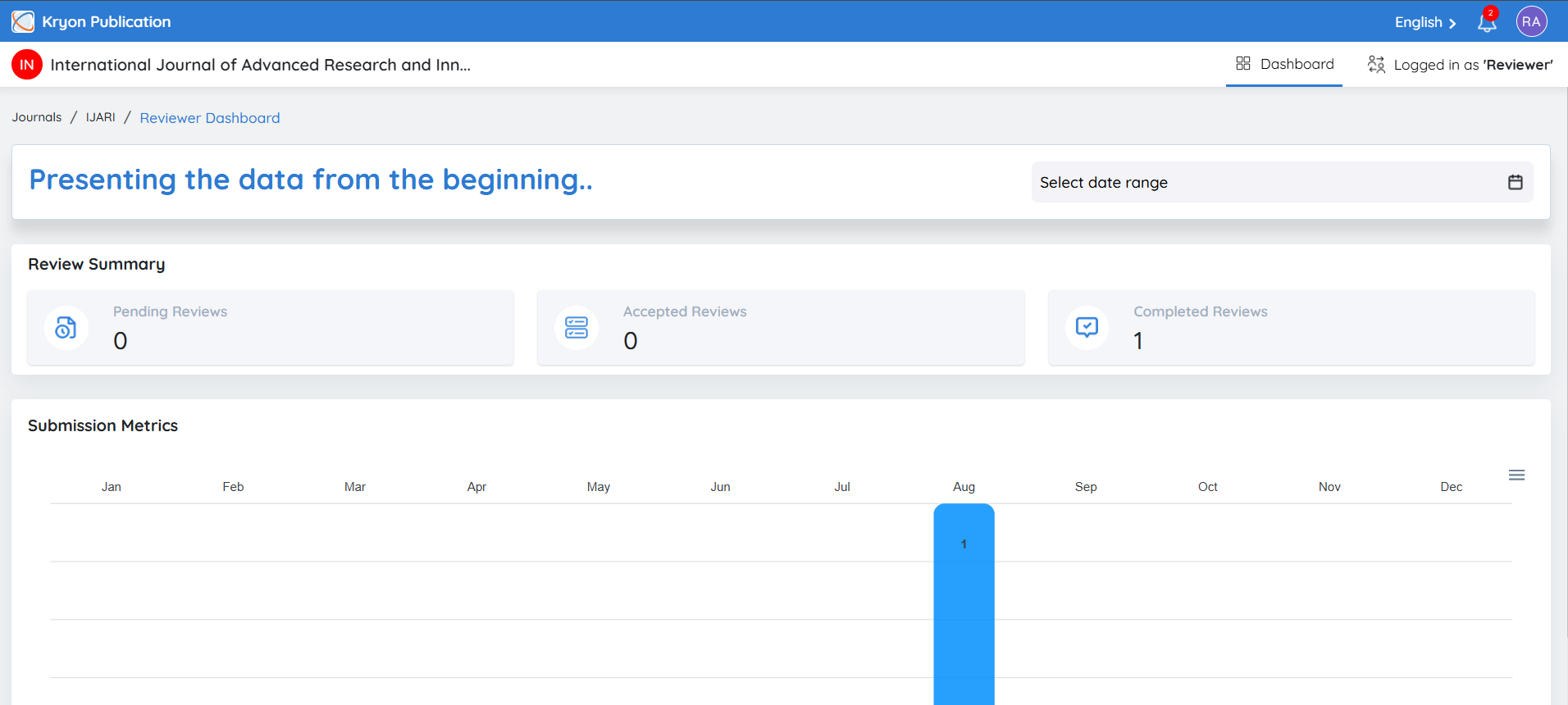Click the Aug axis label

[964, 487]
